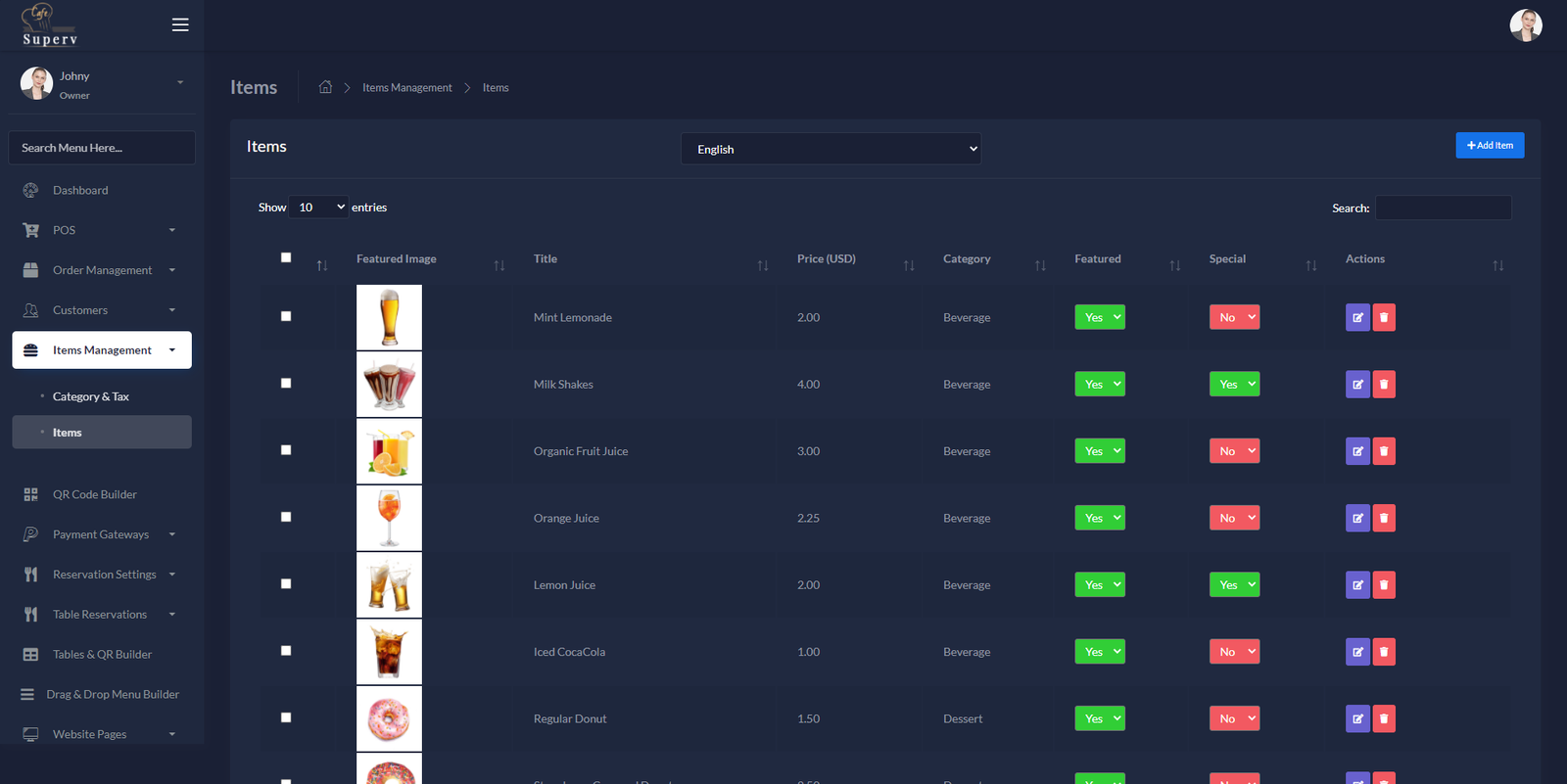Screen dimensions: 1567x784
Task: Click edit icon for Mint Lemonade
Action: tap(1357, 317)
